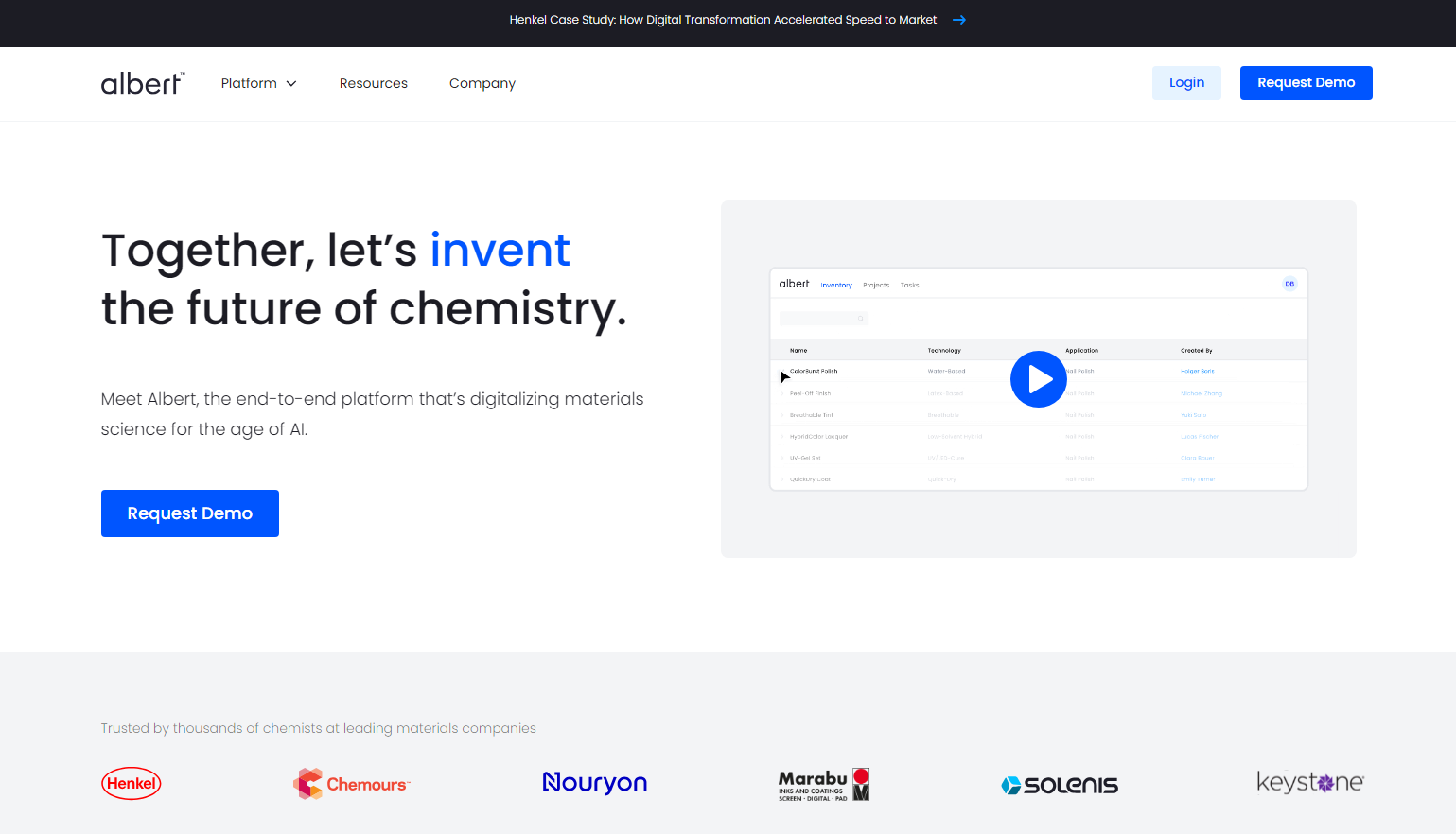This screenshot has height=834, width=1456.
Task: Select the Inventory tab in the video preview
Action: pos(836,285)
